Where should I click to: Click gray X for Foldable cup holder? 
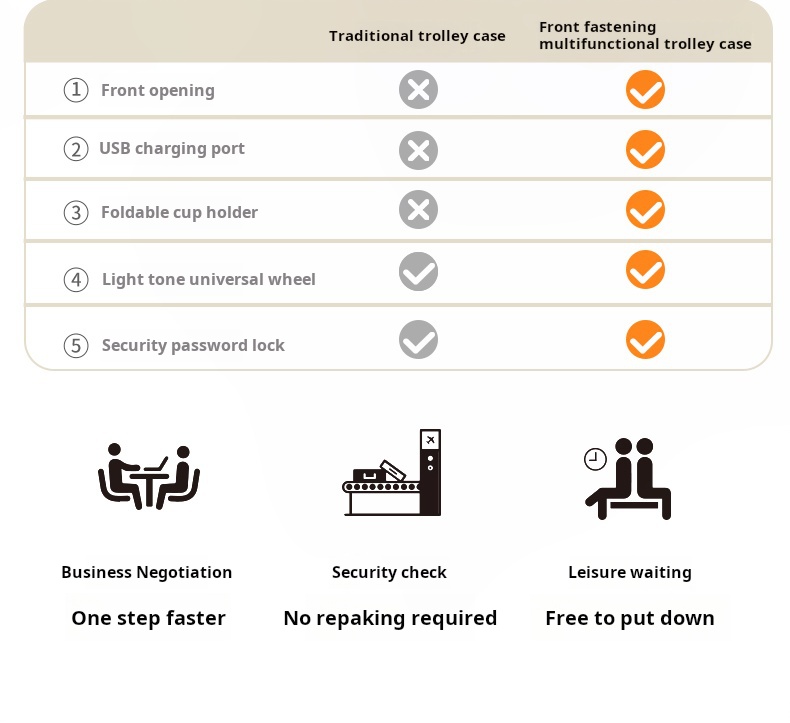pyautogui.click(x=418, y=210)
